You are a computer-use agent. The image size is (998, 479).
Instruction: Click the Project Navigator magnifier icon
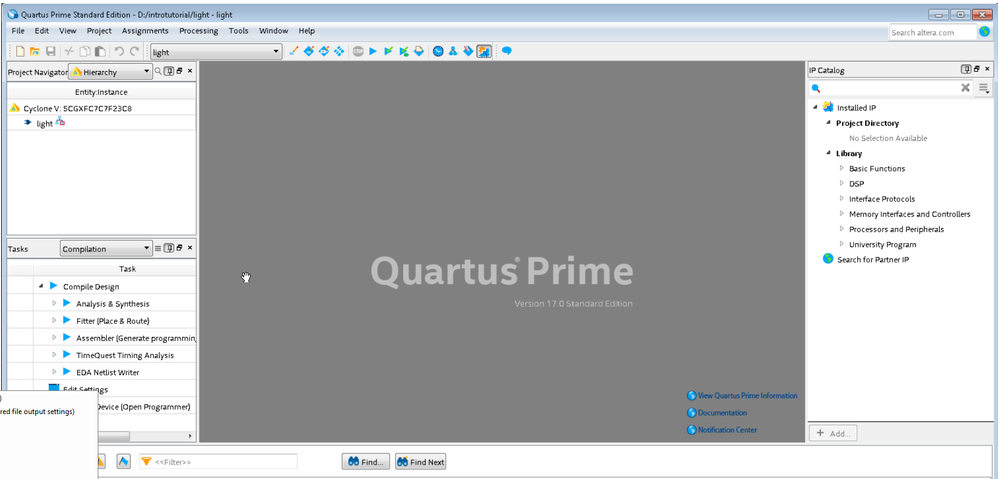[158, 71]
